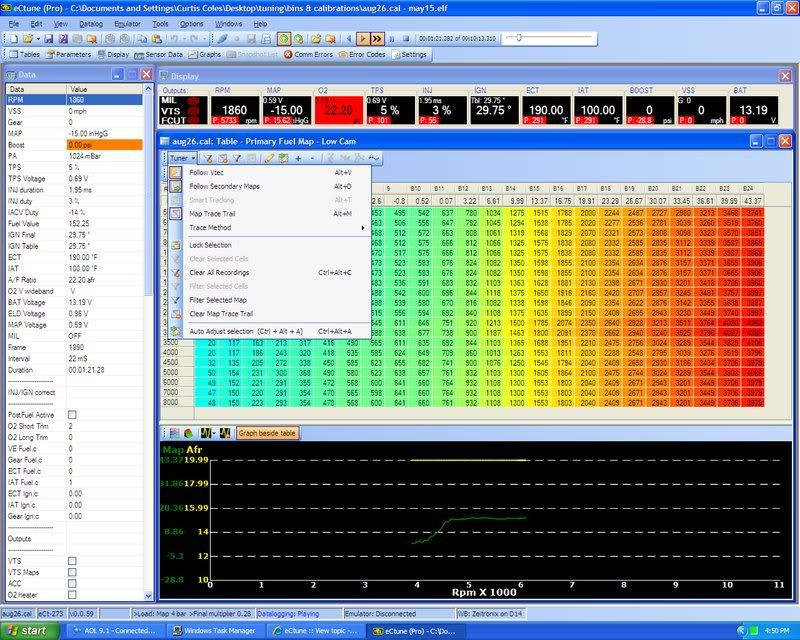Click the New file icon in the toolbar

[14, 39]
